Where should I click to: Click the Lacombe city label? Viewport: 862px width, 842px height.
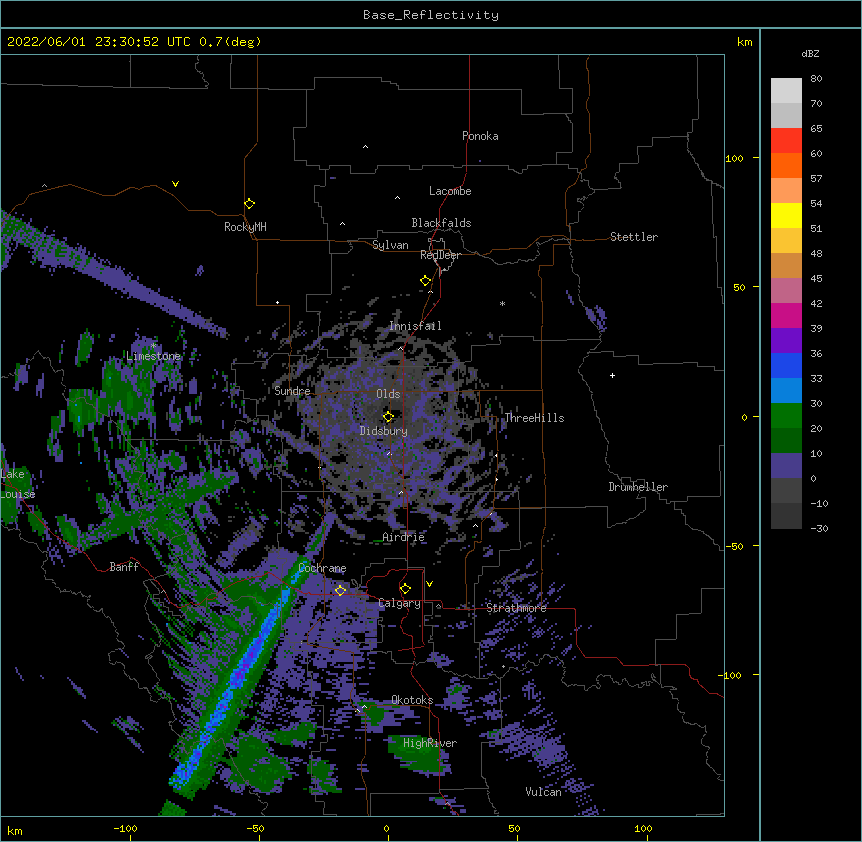pyautogui.click(x=450, y=191)
